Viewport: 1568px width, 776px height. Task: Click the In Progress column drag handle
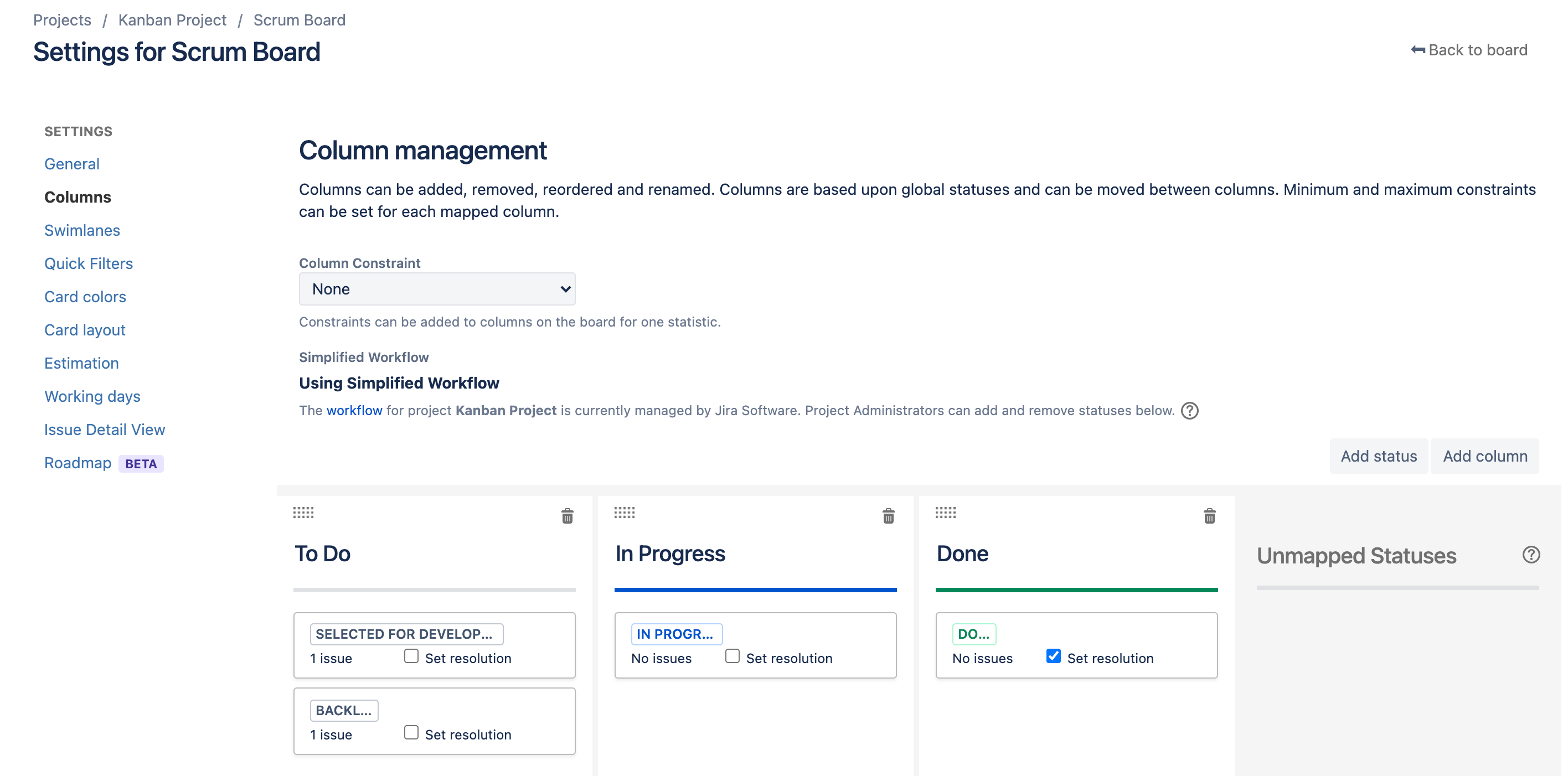(x=624, y=513)
